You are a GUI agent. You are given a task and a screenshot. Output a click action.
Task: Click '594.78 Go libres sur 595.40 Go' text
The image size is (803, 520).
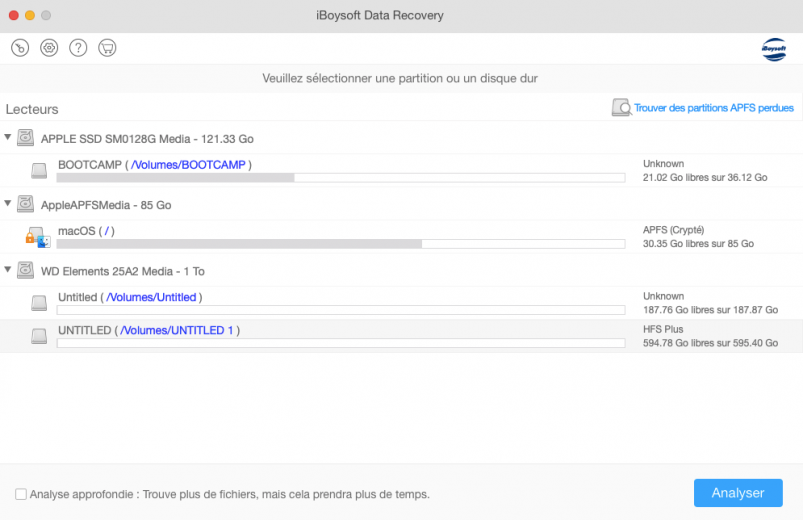pyautogui.click(x=710, y=343)
